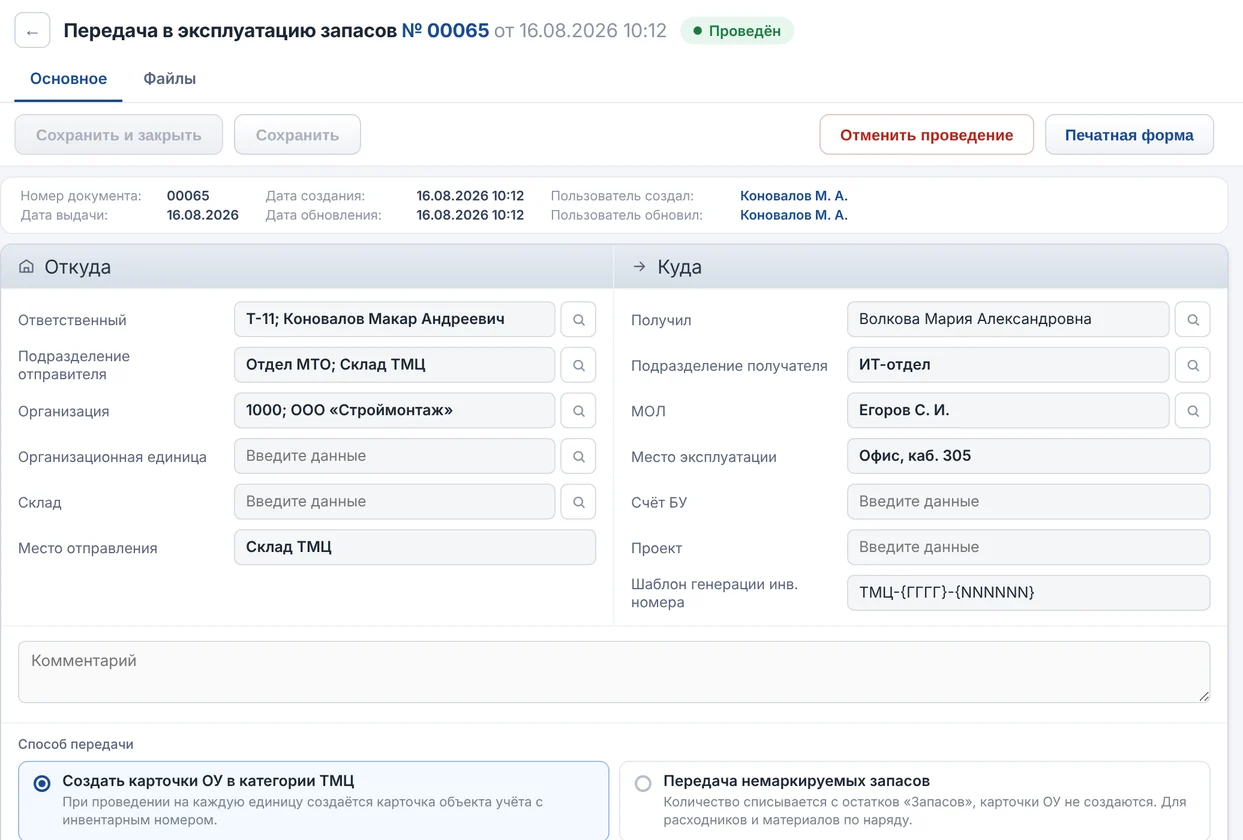Click Сохранить и закрыть button

(x=119, y=135)
